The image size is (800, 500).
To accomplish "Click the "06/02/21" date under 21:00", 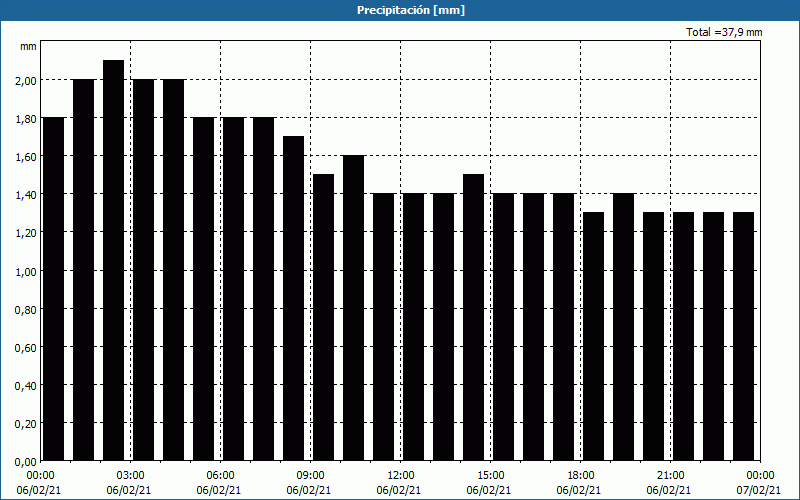I will click(669, 490).
